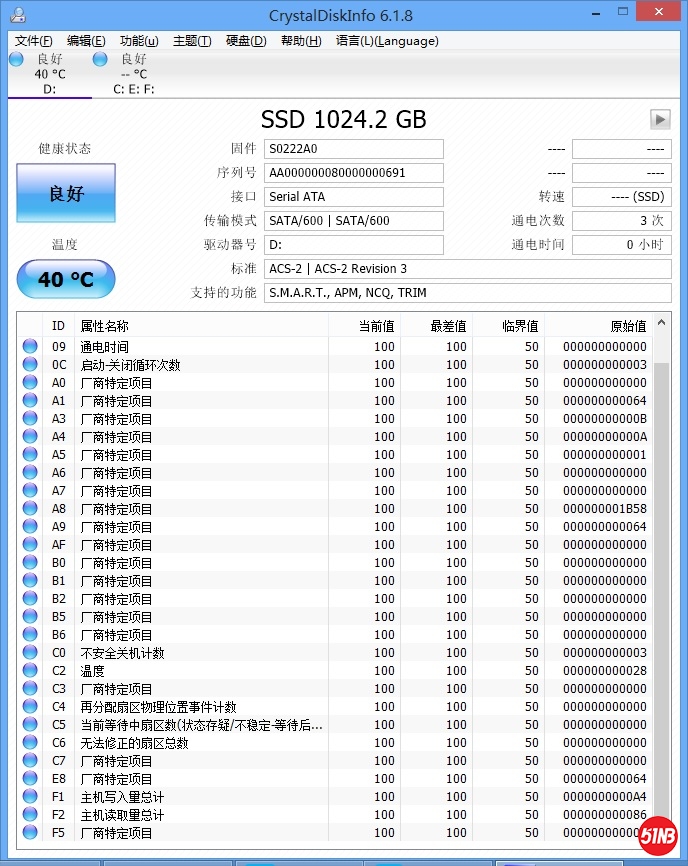The image size is (688, 866).
Task: Select the 无法修正的扇区总数 row
Action: click(336, 742)
